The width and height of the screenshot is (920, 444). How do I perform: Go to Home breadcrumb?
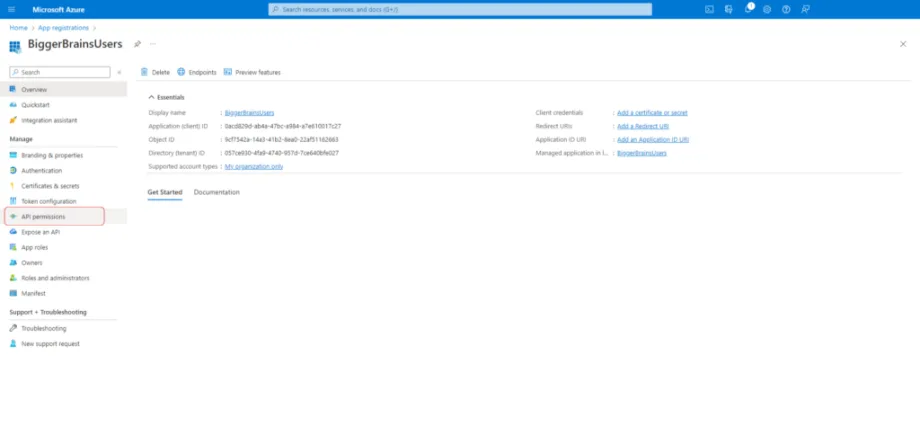(18, 28)
